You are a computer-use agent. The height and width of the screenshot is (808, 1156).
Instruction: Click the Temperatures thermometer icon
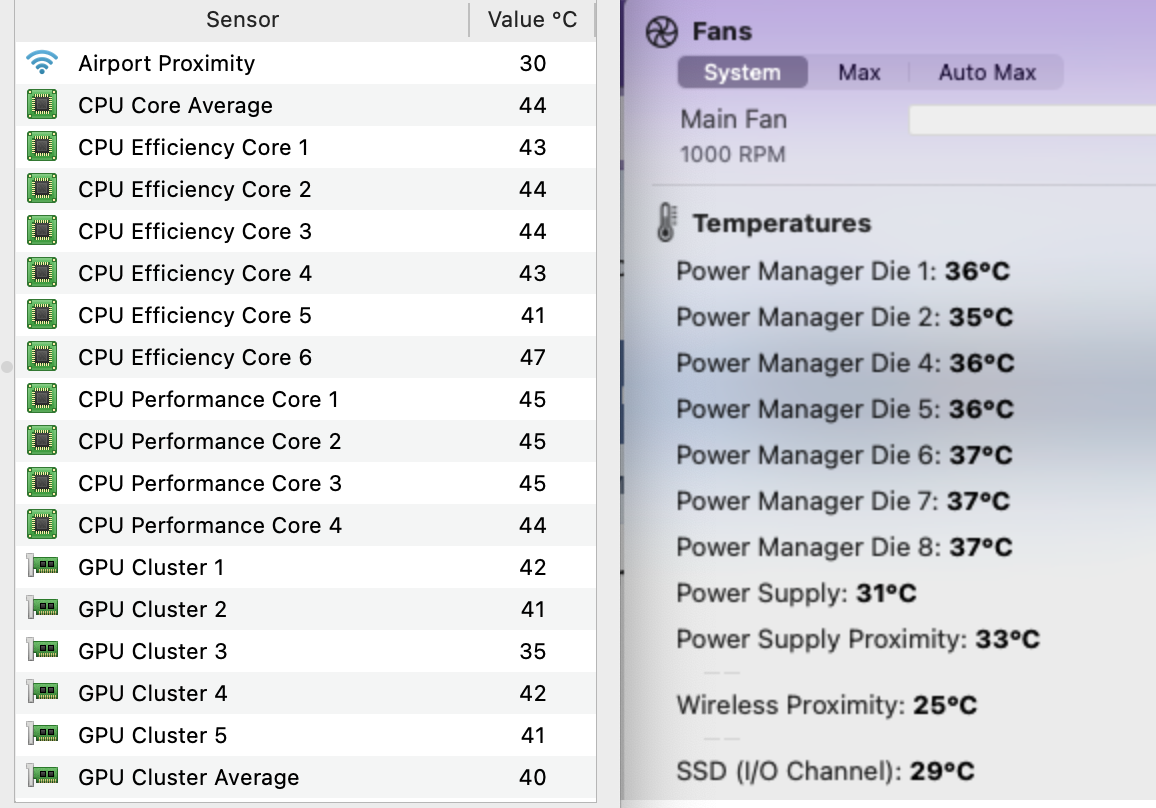(x=665, y=222)
